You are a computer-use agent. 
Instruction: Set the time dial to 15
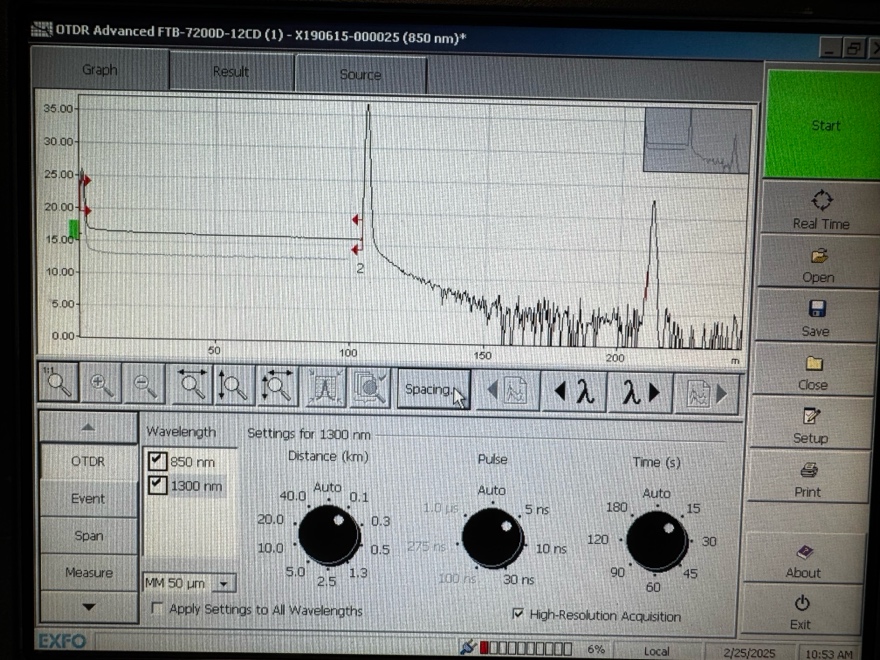(694, 508)
